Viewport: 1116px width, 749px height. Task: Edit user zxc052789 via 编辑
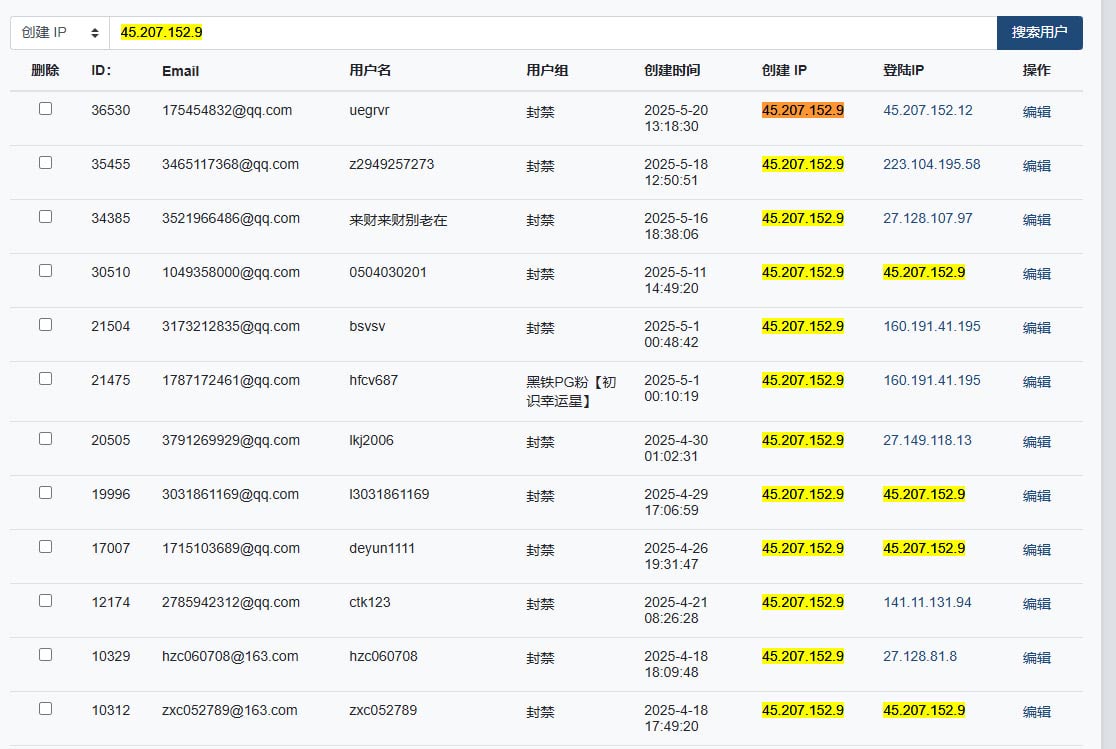pos(1036,712)
